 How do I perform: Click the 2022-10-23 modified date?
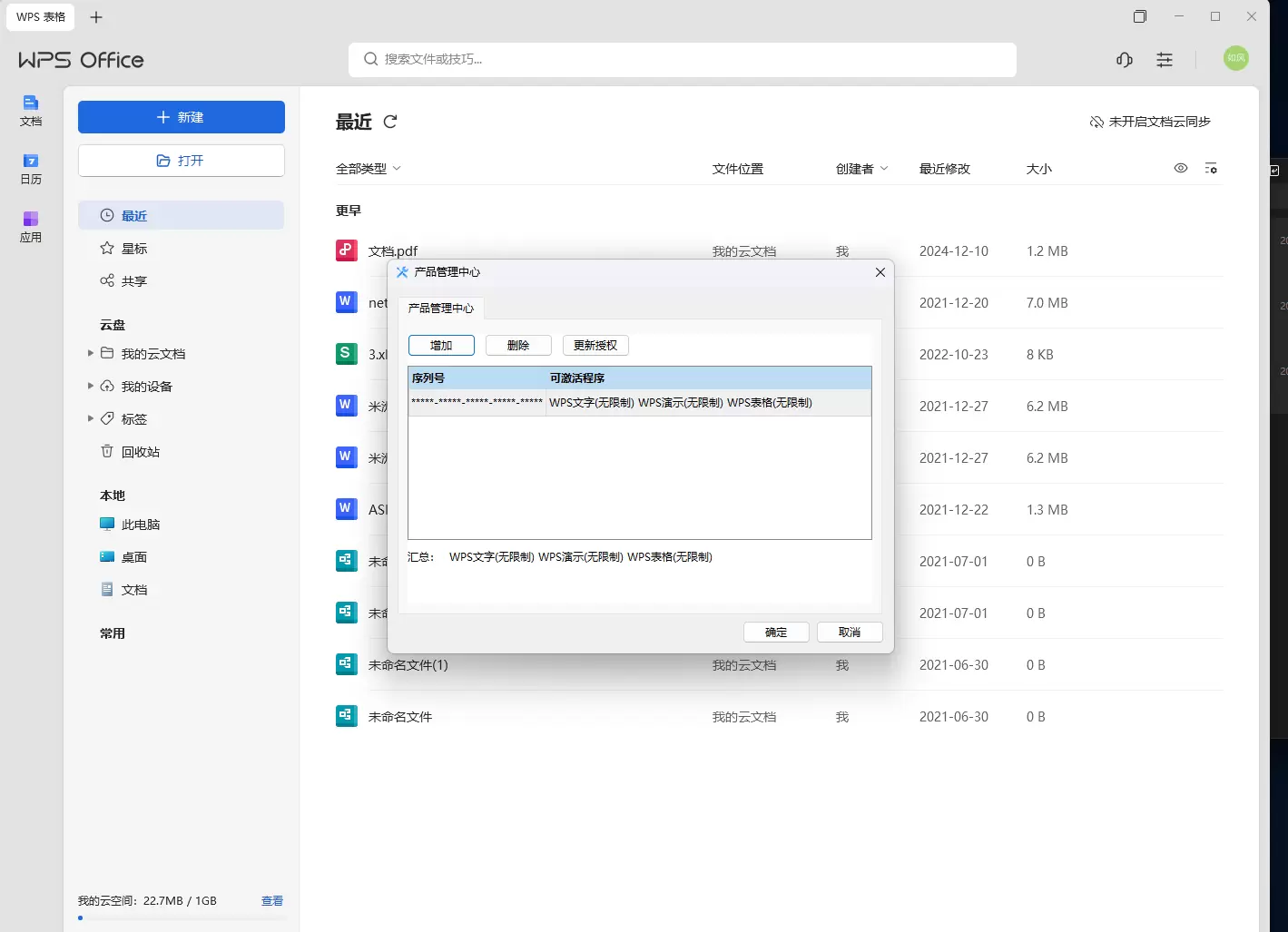pos(954,355)
